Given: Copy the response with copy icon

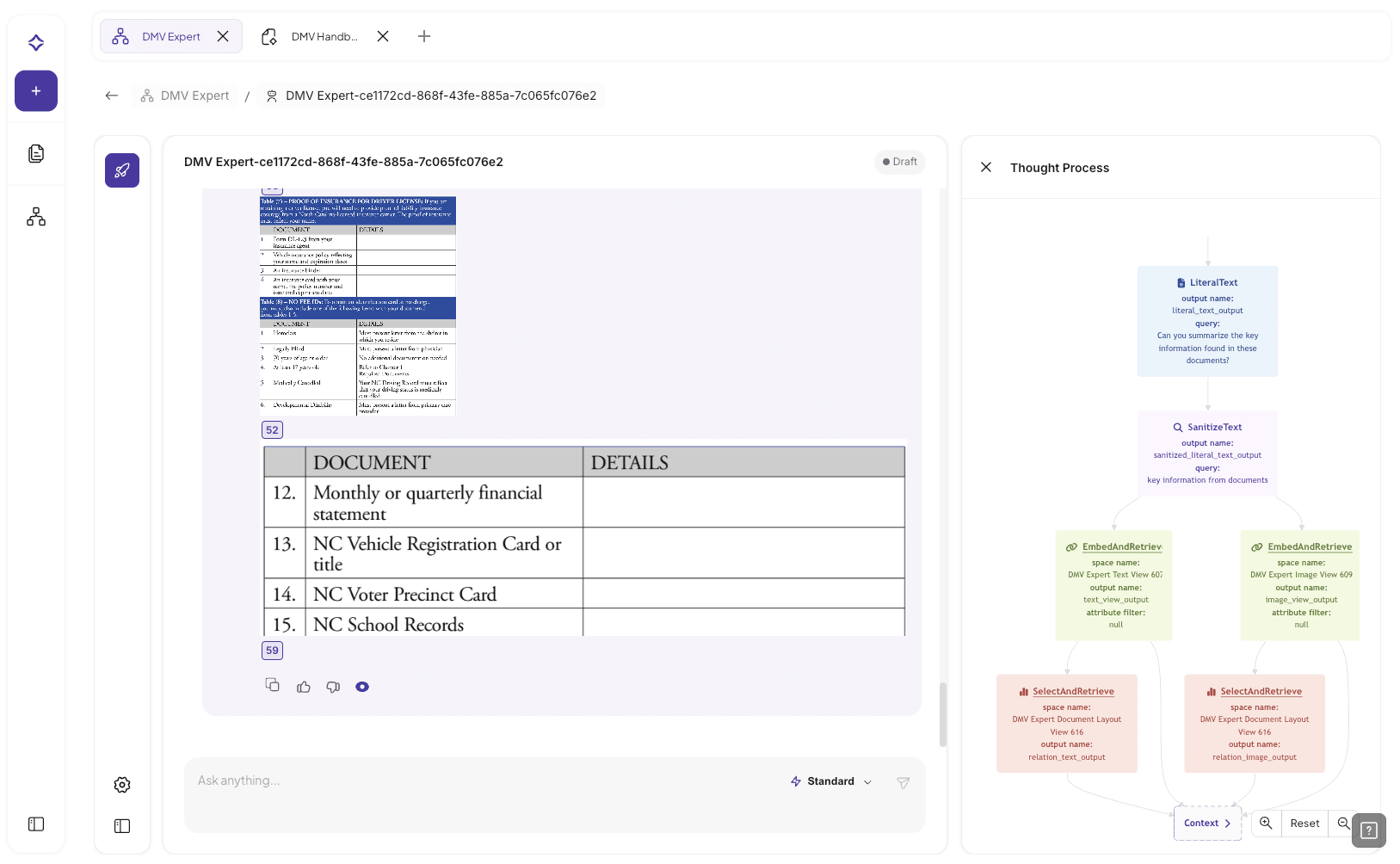Looking at the screenshot, I should coord(273,685).
